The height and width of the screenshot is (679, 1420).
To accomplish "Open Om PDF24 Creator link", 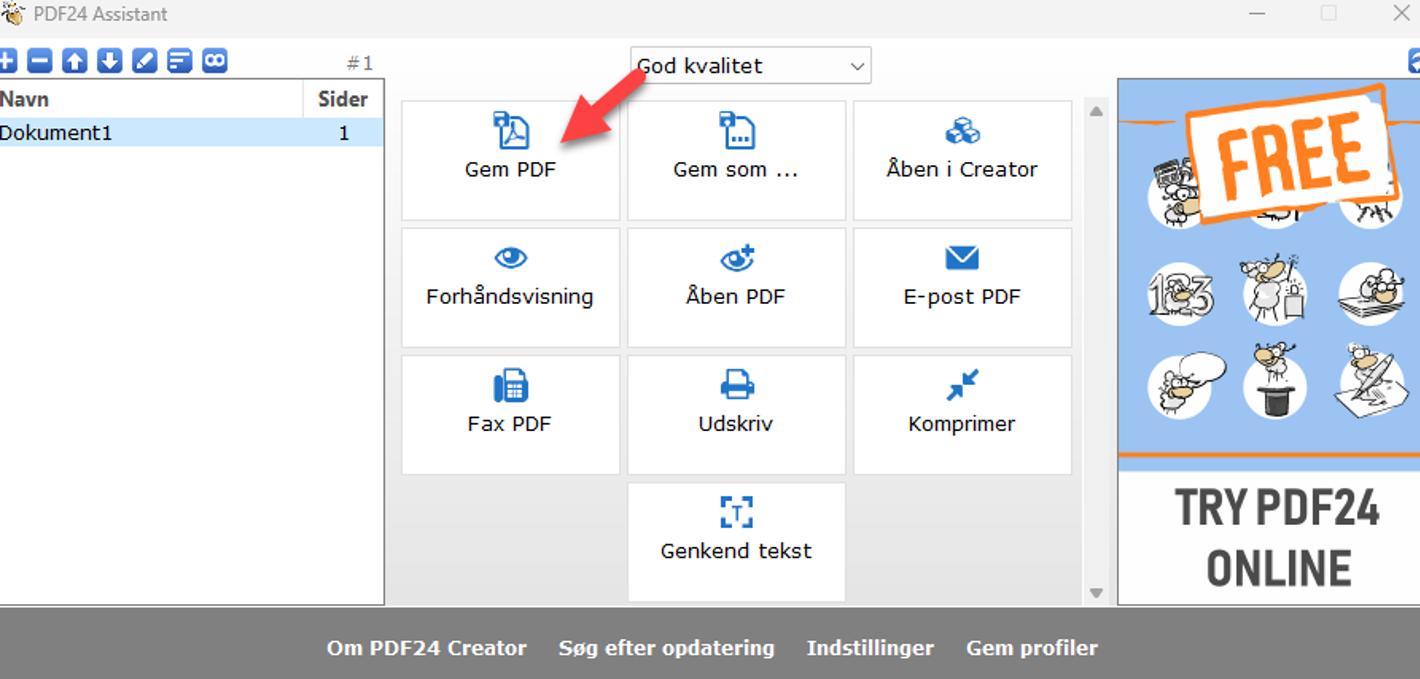I will point(426,648).
